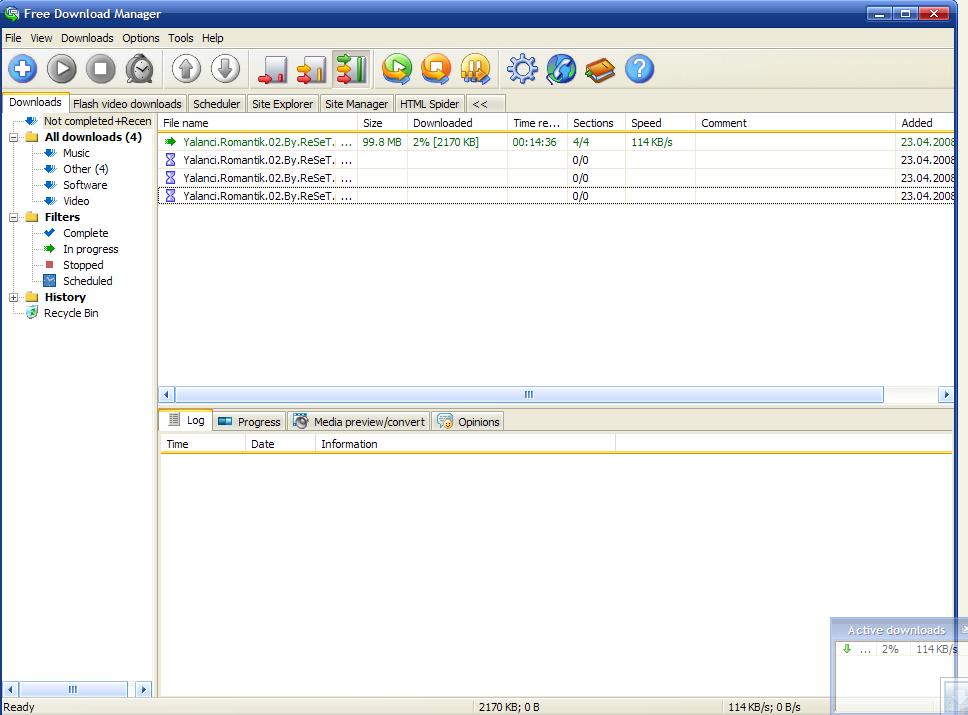The width and height of the screenshot is (968, 715).
Task: Select the Music category in tree
Action: coord(76,153)
